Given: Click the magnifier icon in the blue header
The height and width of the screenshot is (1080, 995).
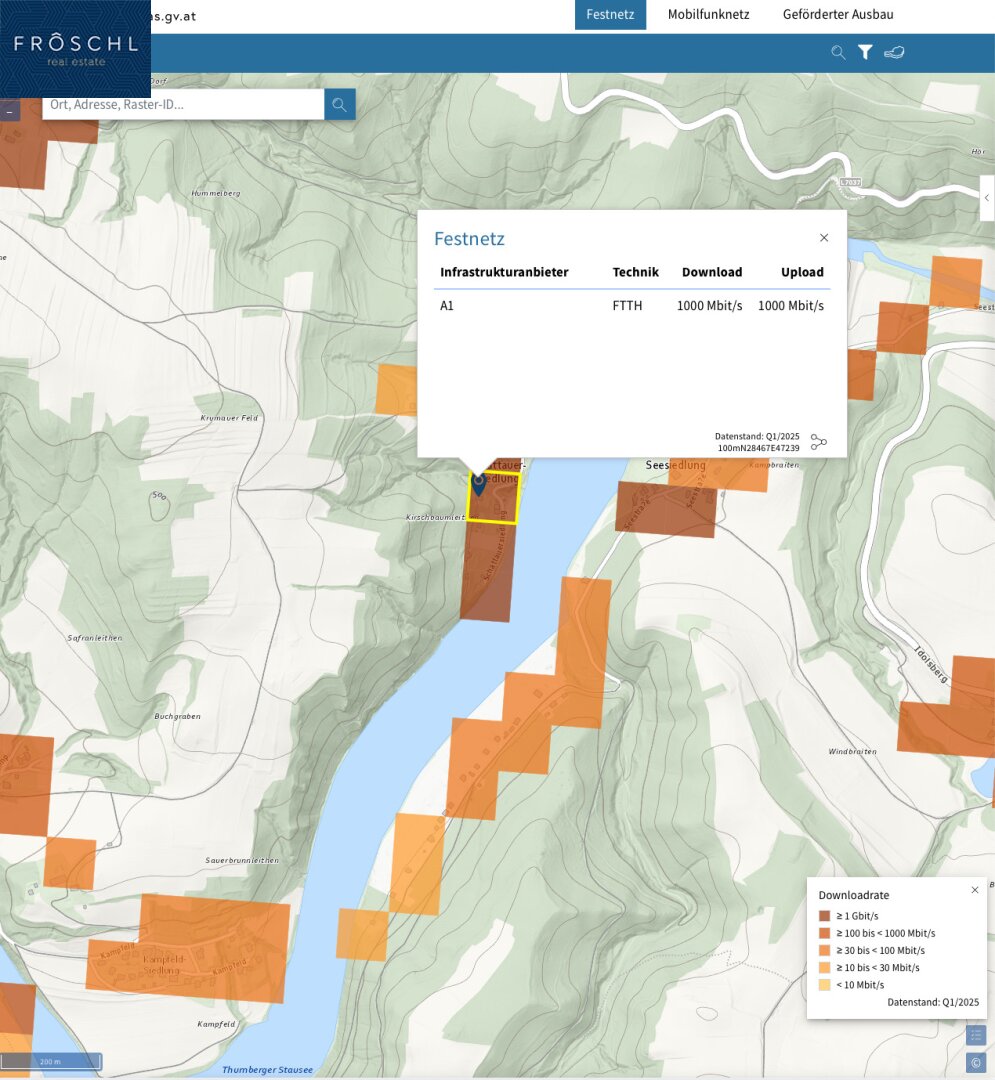Looking at the screenshot, I should [838, 53].
